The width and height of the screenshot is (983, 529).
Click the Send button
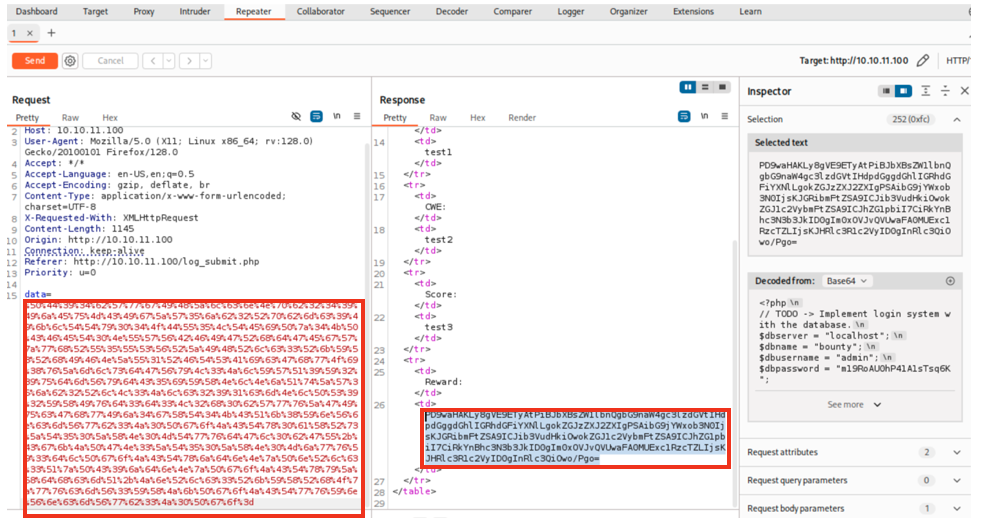35,61
